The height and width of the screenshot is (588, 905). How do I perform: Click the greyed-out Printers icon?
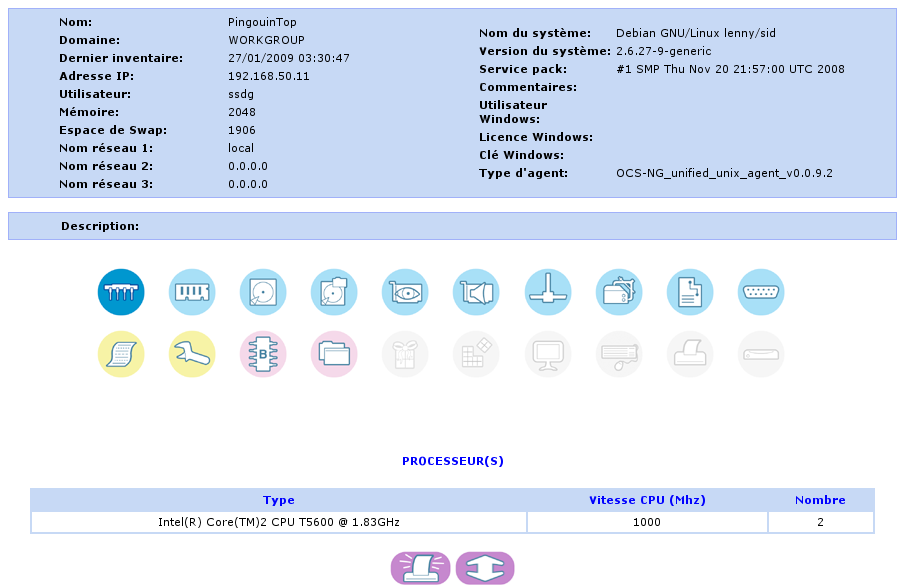(690, 354)
